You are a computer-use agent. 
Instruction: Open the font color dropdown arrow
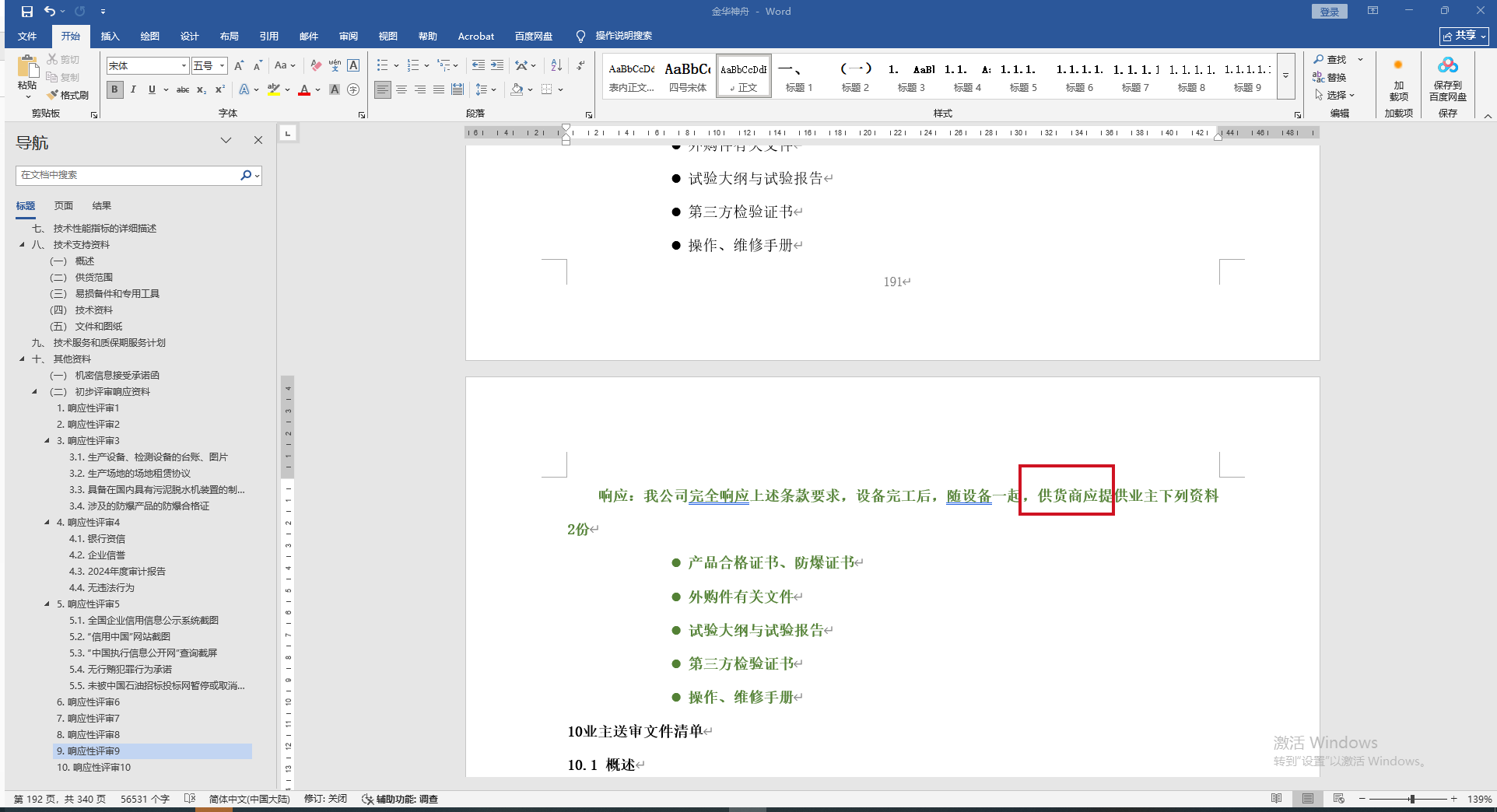click(317, 89)
